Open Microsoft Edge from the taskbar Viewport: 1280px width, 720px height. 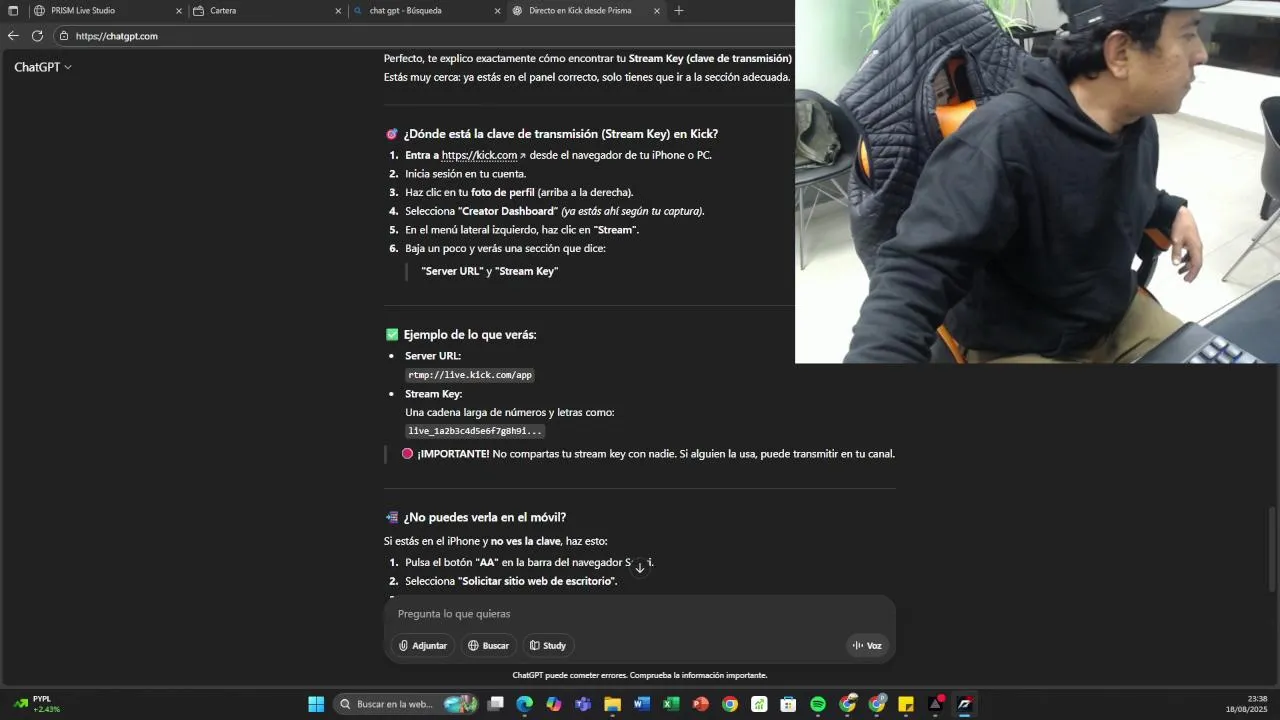(525, 704)
